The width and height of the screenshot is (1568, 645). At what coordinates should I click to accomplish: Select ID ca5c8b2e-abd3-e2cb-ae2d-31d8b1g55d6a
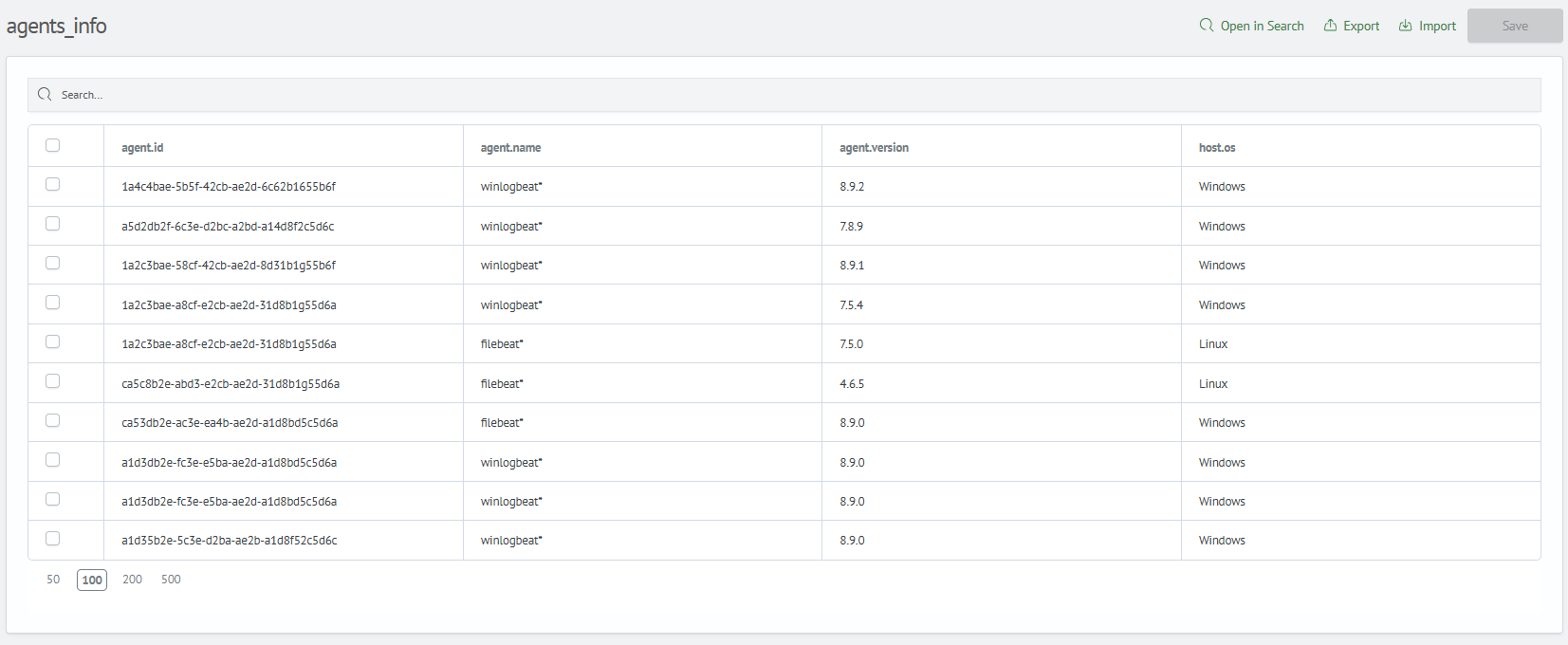231,384
